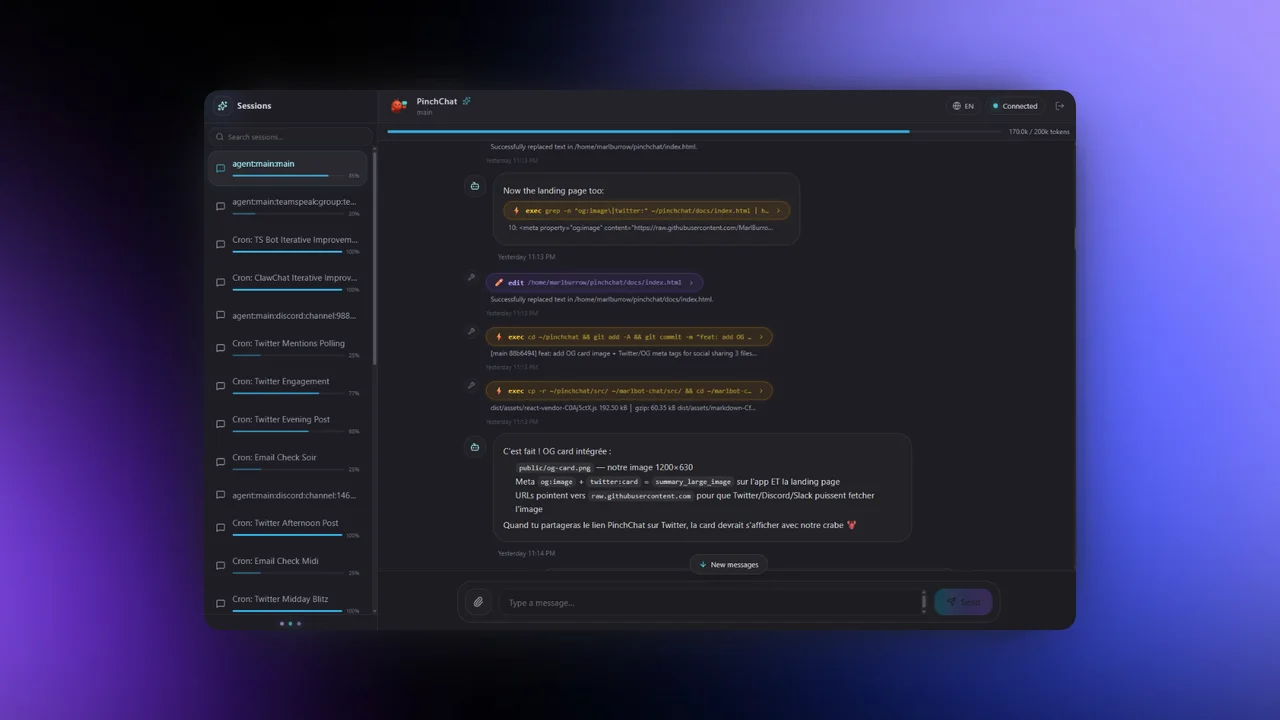The width and height of the screenshot is (1280, 720).
Task: Expand the edit docs/index.html tool call
Action: tap(594, 282)
